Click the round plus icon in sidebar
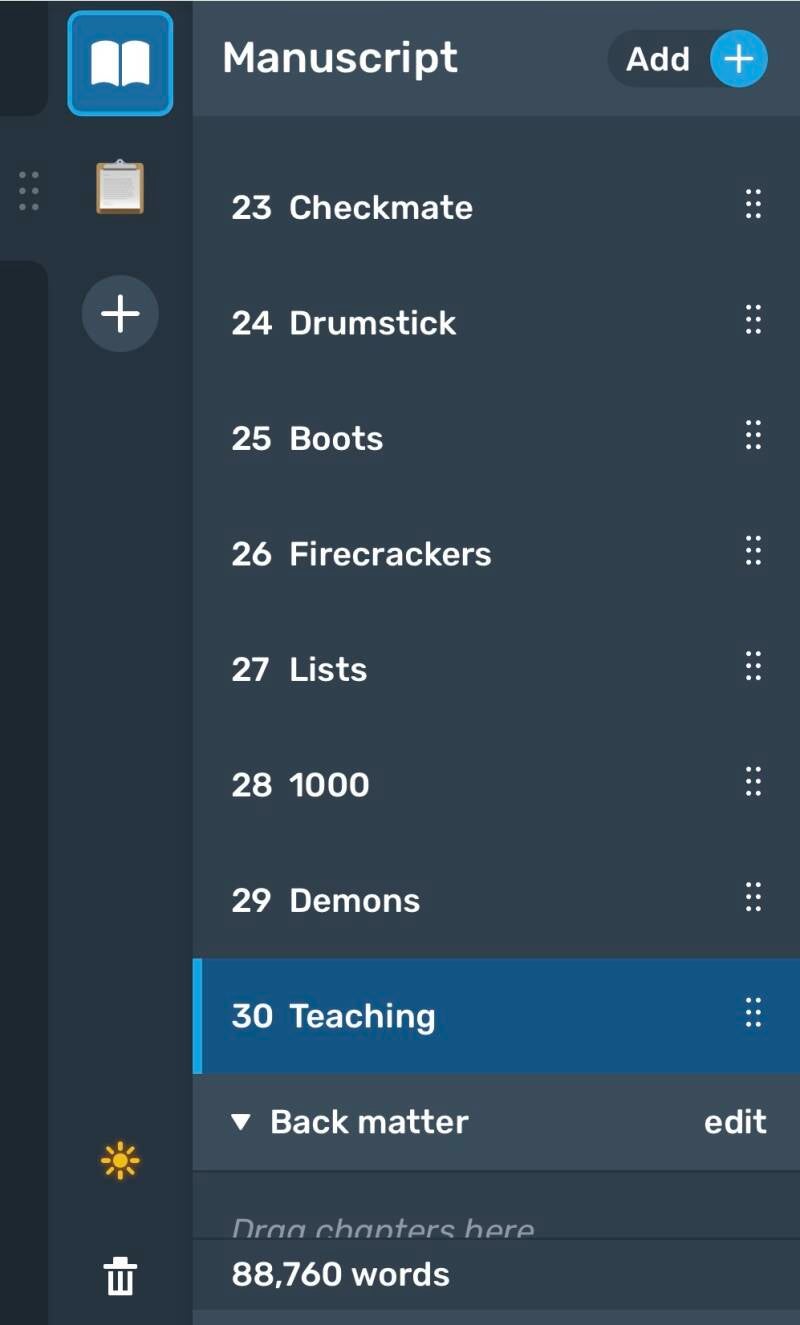The image size is (800, 1325). pos(120,314)
